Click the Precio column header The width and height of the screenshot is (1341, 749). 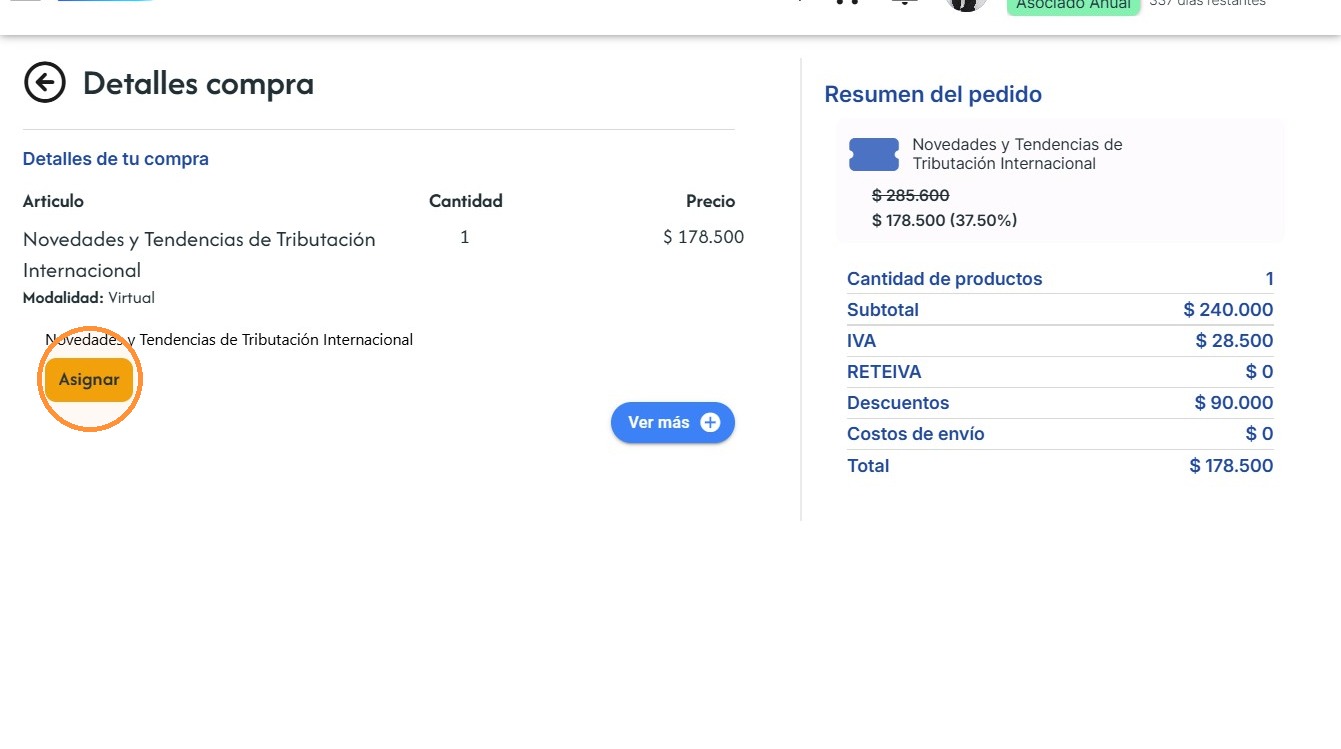[x=710, y=201]
